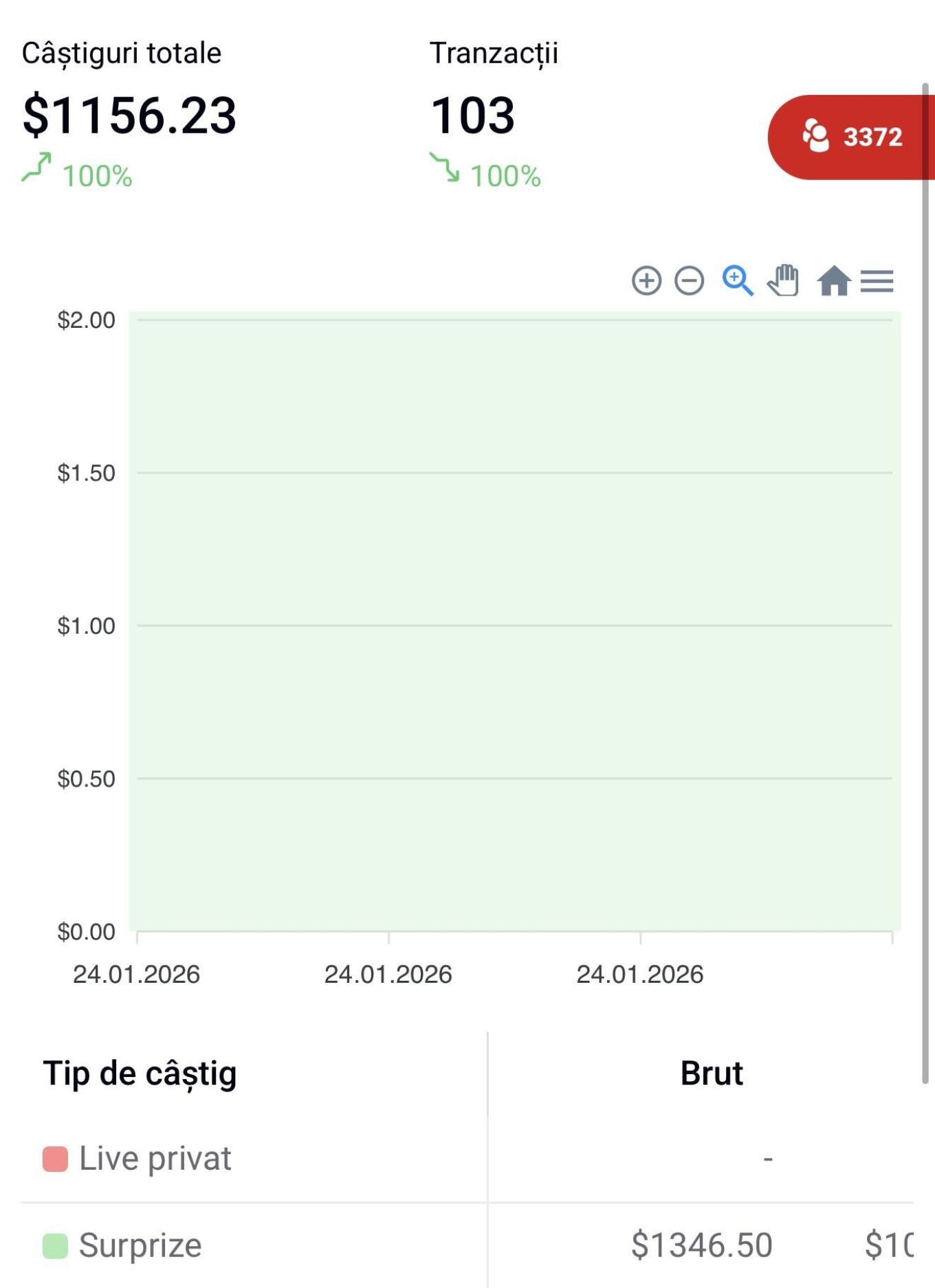Select the Live privat earnings row

click(155, 1159)
